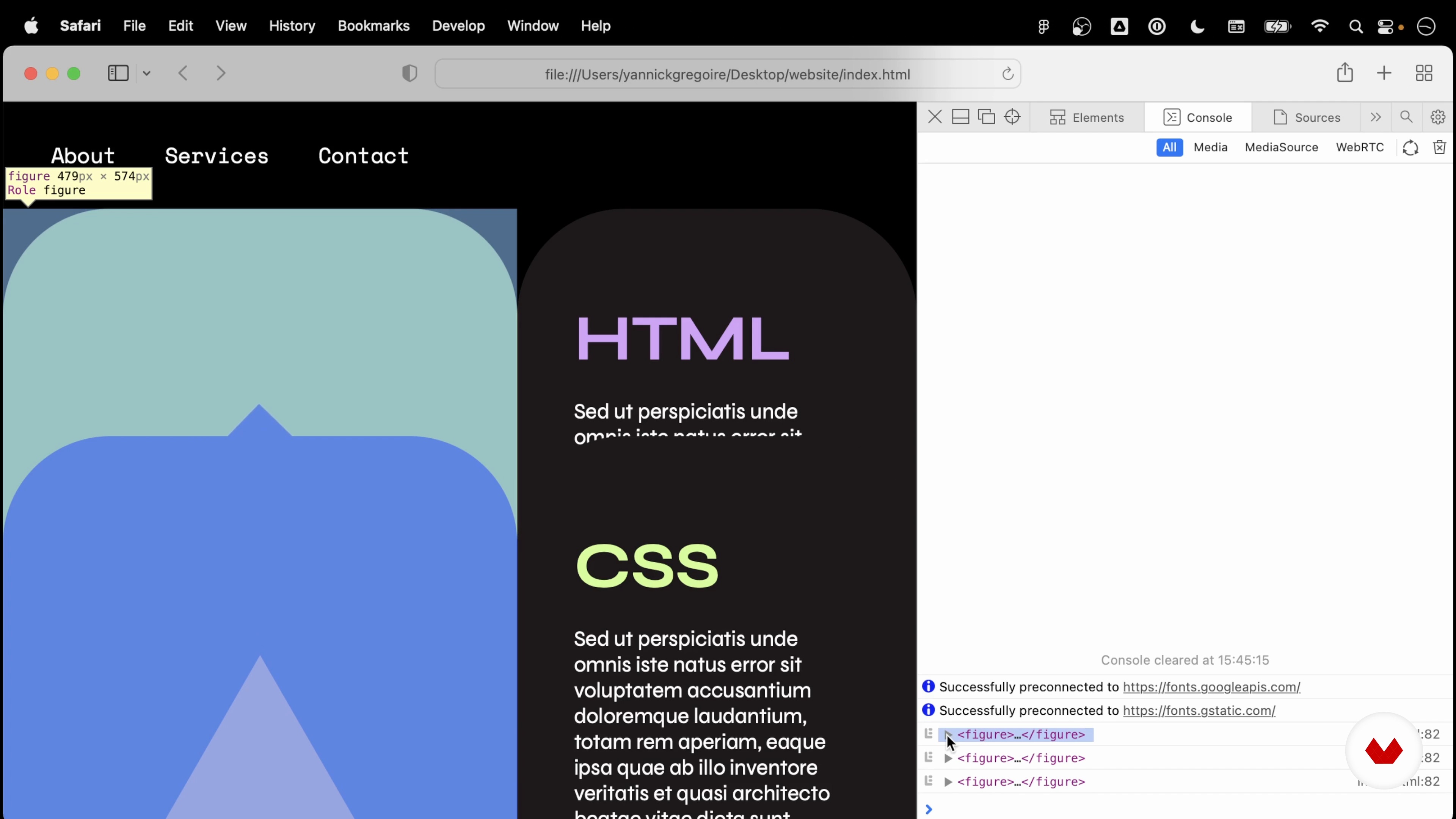1456x819 pixels.
Task: Switch to the Console tab
Action: click(1198, 117)
